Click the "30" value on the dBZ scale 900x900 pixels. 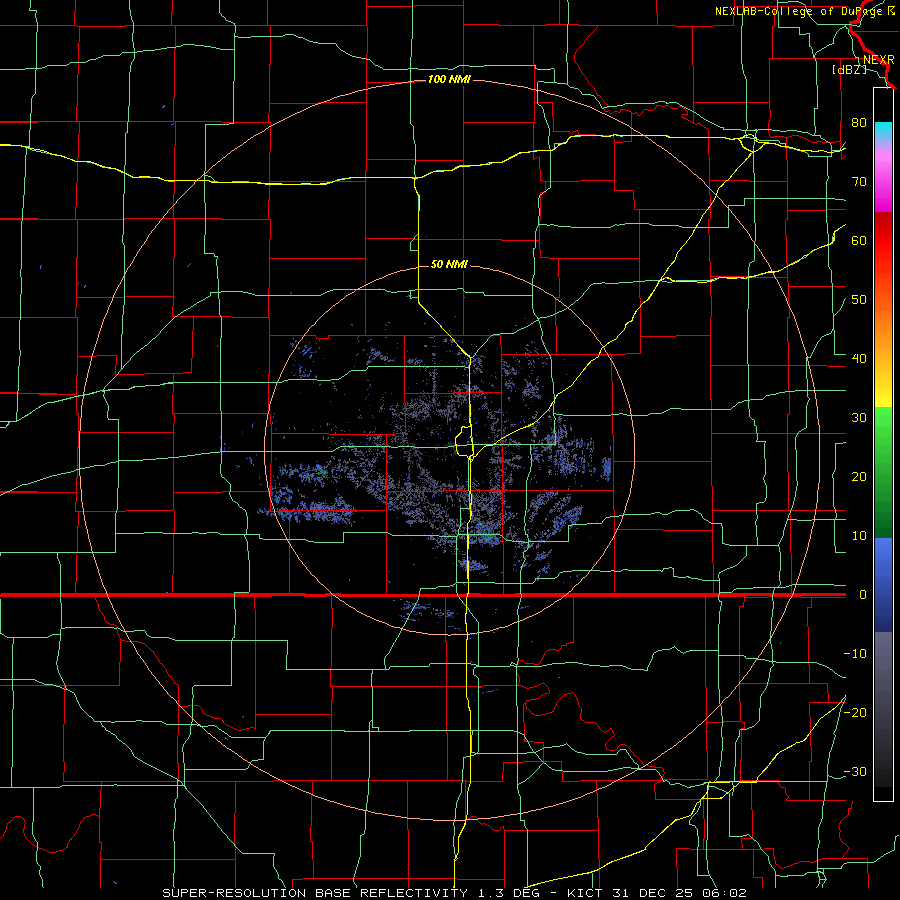[859, 418]
